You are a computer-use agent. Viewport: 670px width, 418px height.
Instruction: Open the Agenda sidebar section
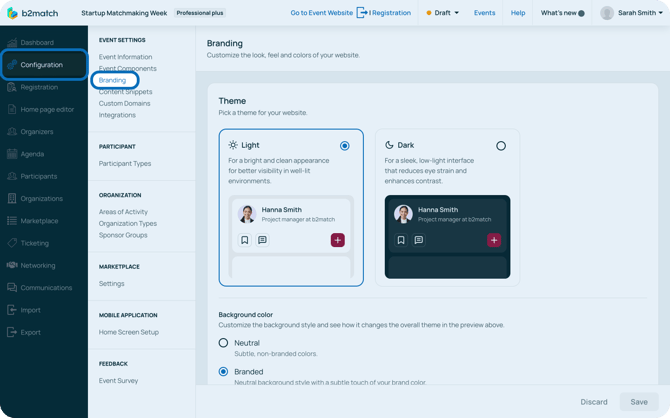click(32, 154)
